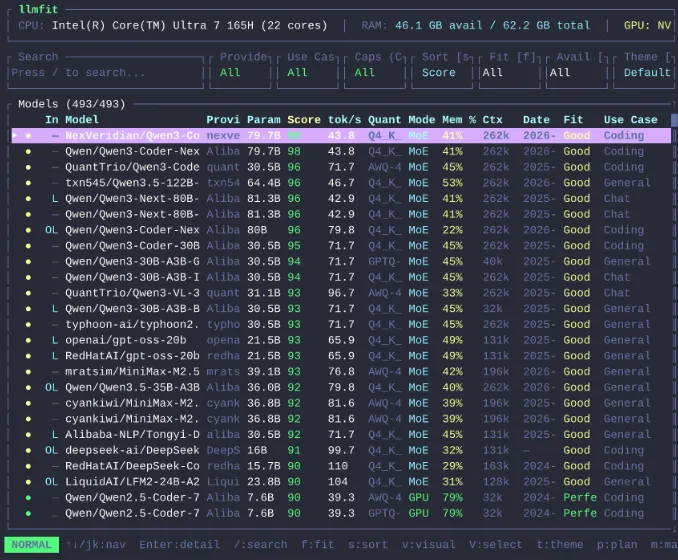
Task: Click the f:fit hint in status bar
Action: 317,544
